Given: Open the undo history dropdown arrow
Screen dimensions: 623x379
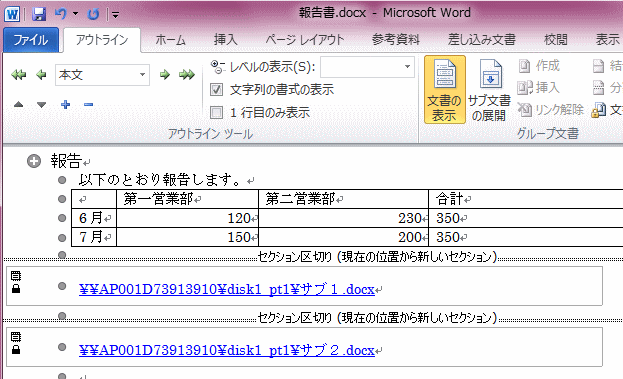Looking at the screenshot, I should tap(75, 14).
